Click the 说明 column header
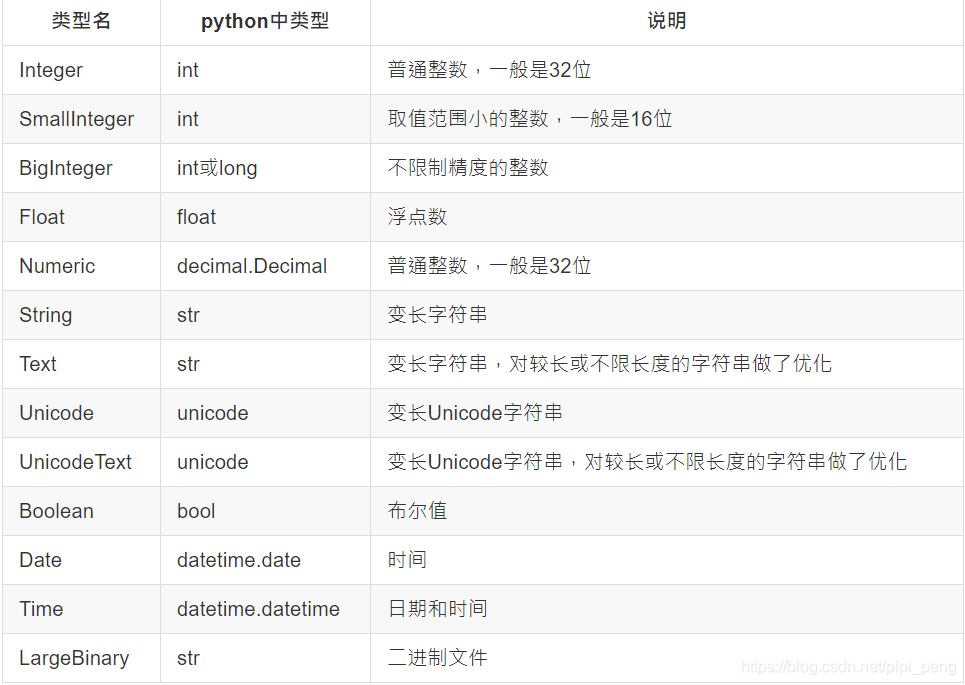This screenshot has height=685, width=965. pyautogui.click(x=667, y=21)
